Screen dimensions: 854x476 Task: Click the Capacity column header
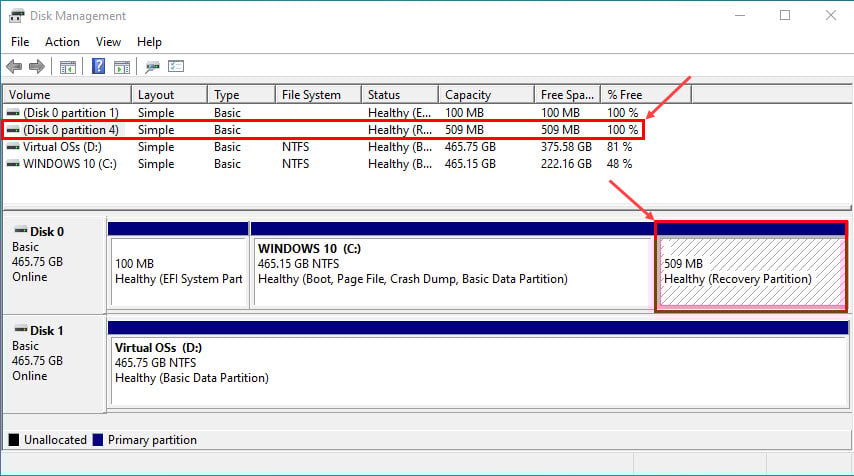(485, 95)
